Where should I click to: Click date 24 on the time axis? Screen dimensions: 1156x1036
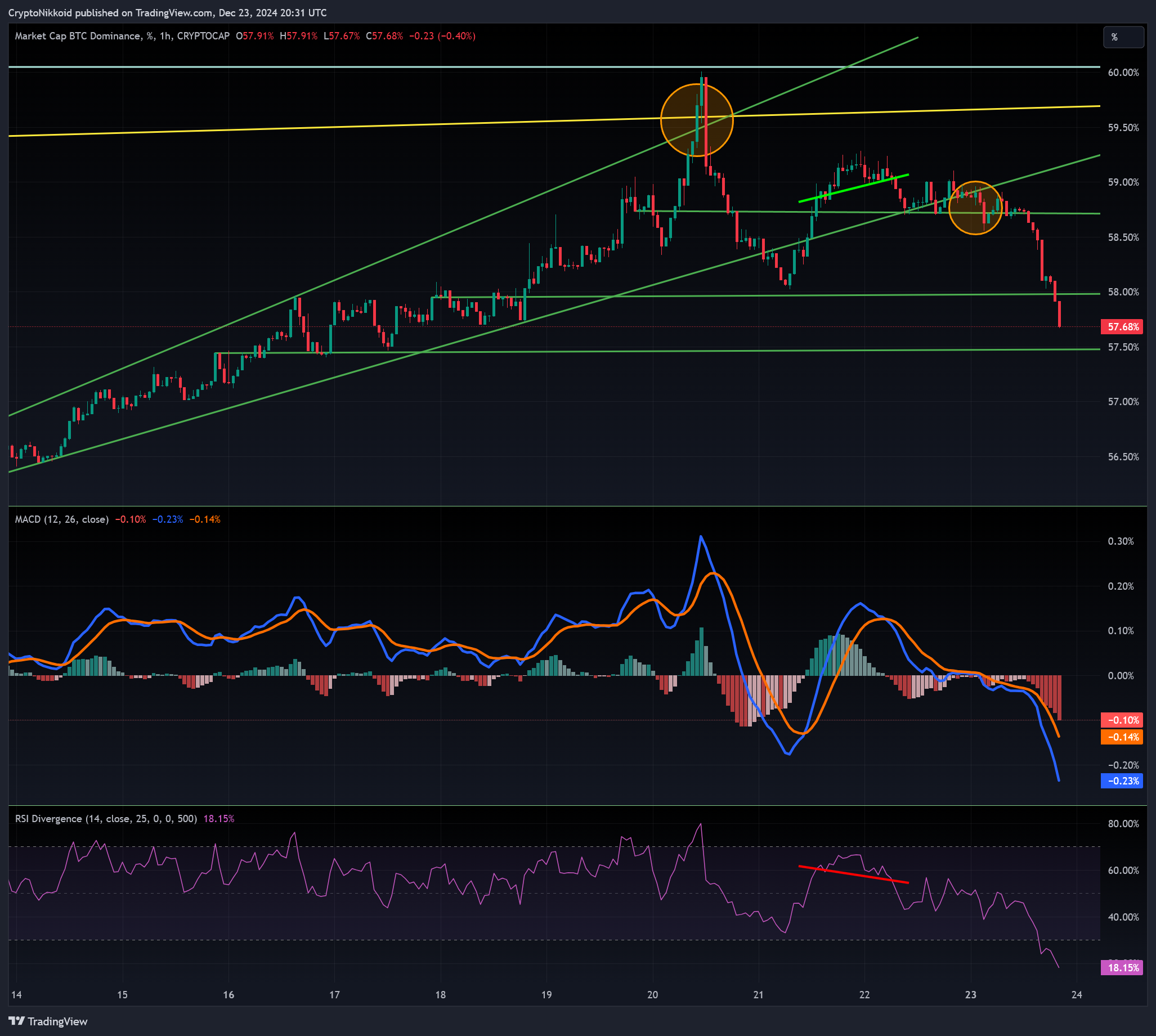(x=1076, y=995)
